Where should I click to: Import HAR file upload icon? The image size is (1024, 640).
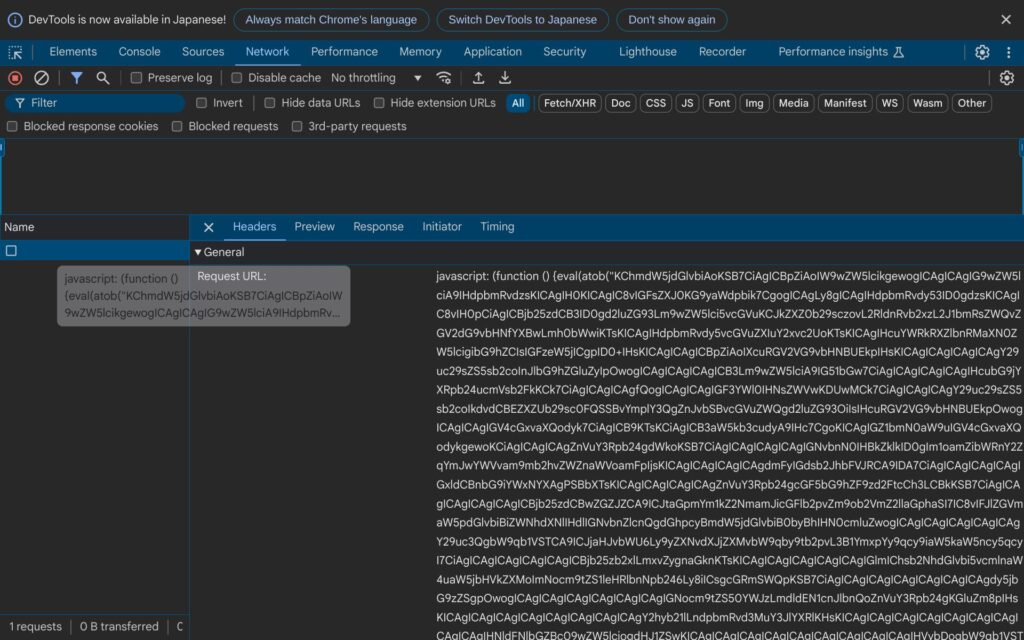coord(479,78)
